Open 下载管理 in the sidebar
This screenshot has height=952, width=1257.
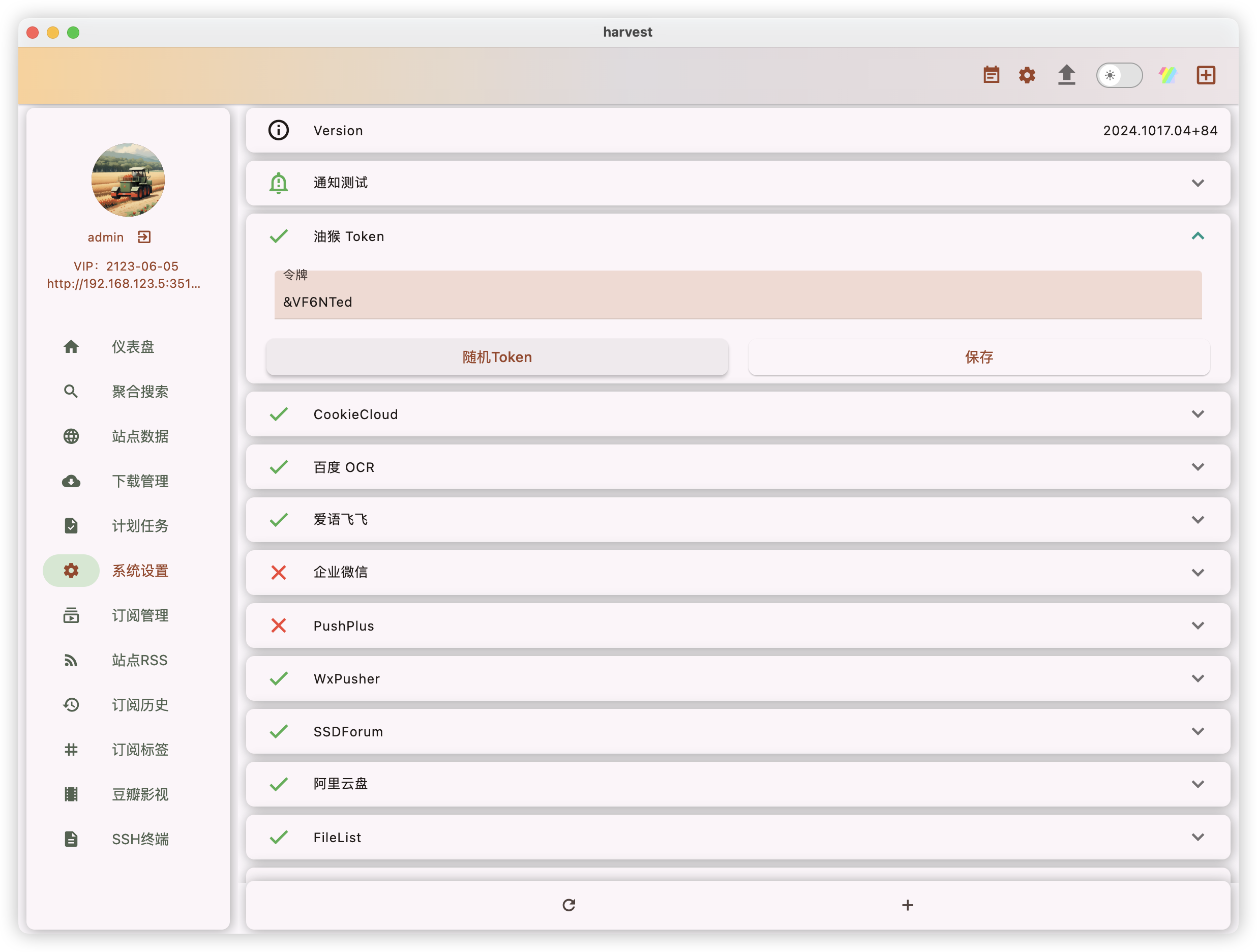point(140,482)
